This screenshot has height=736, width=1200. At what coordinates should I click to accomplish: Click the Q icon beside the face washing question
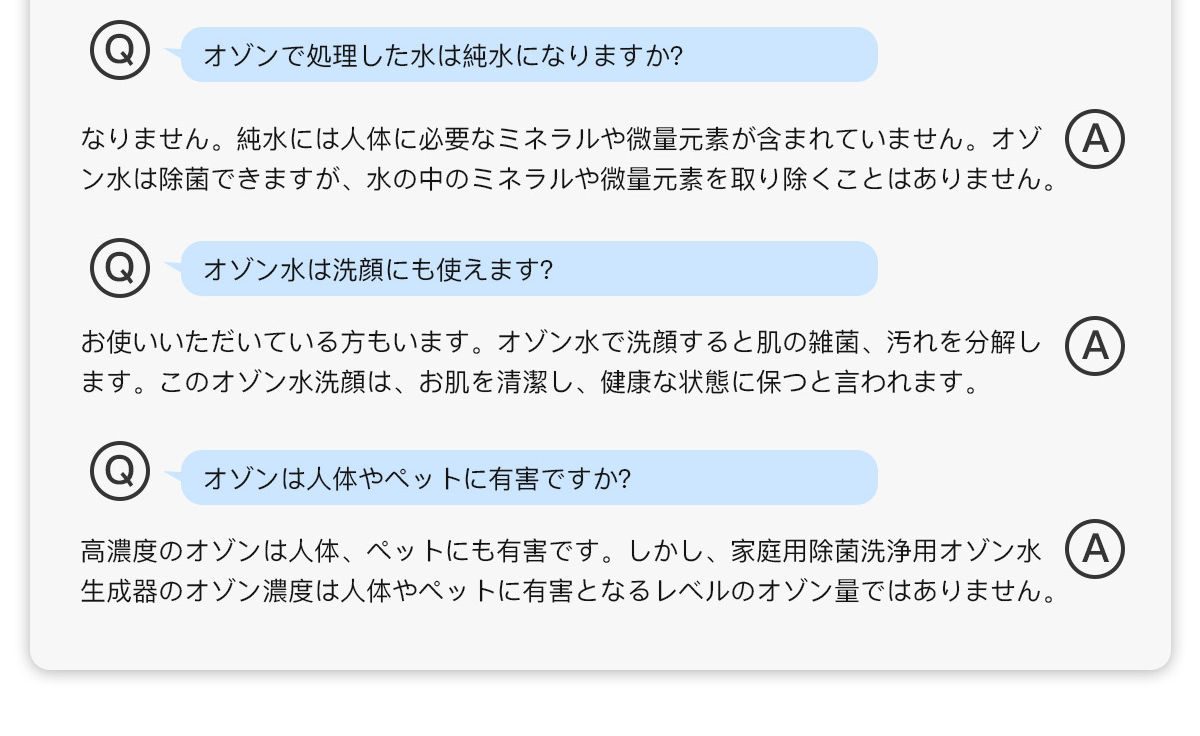(x=120, y=267)
